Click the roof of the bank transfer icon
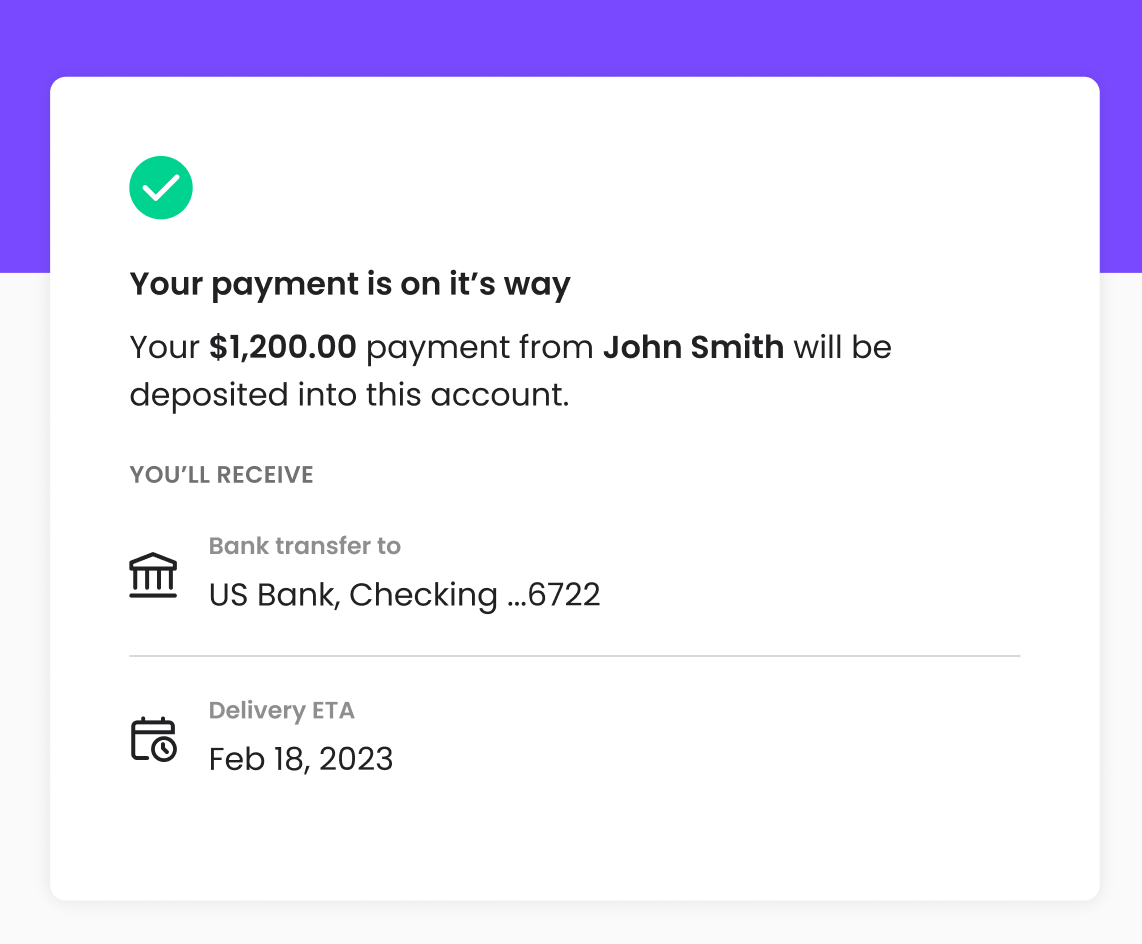 point(152,560)
